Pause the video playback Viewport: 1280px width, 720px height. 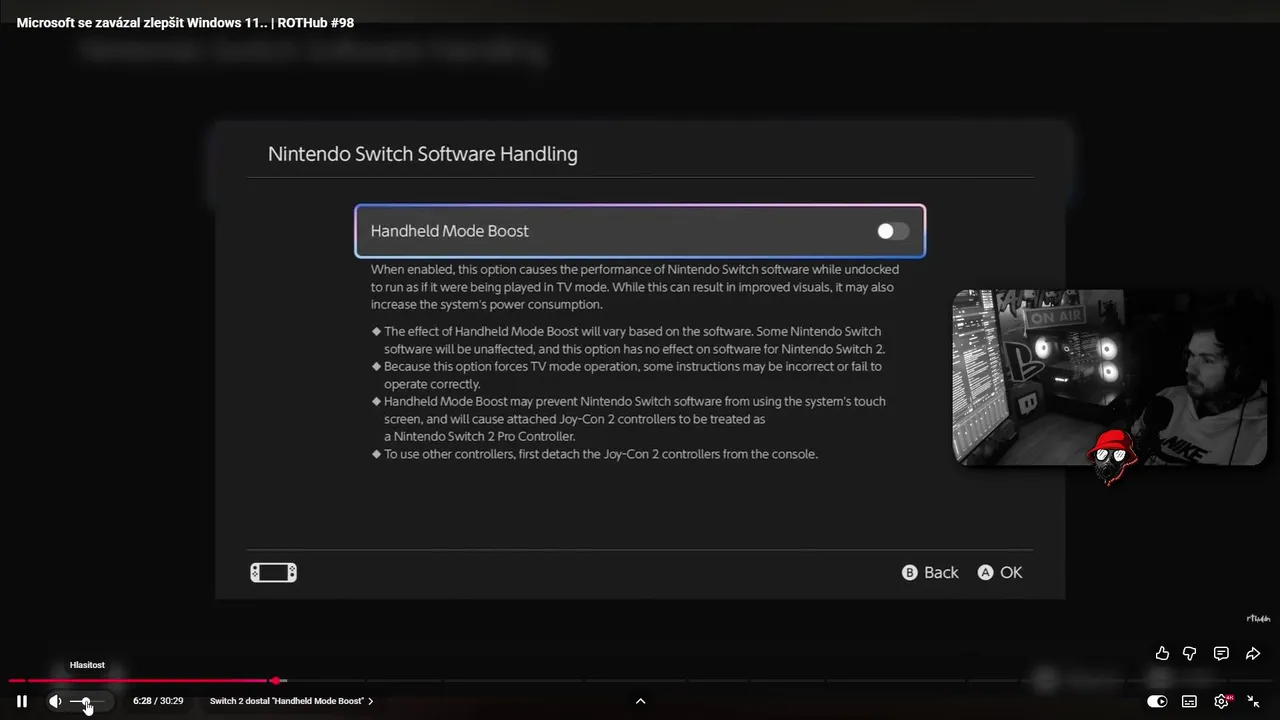click(x=21, y=701)
